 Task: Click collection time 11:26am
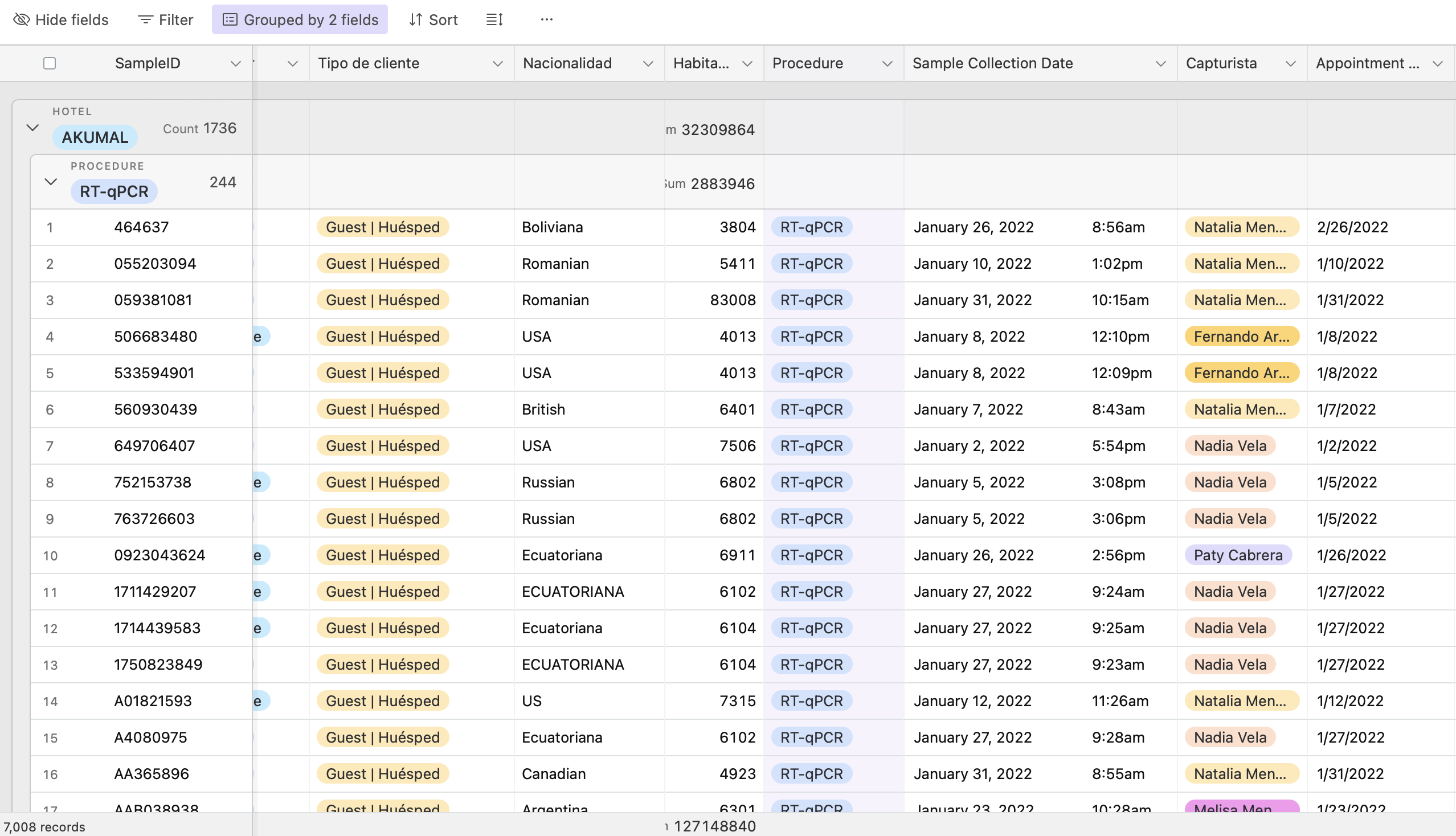tap(1120, 701)
